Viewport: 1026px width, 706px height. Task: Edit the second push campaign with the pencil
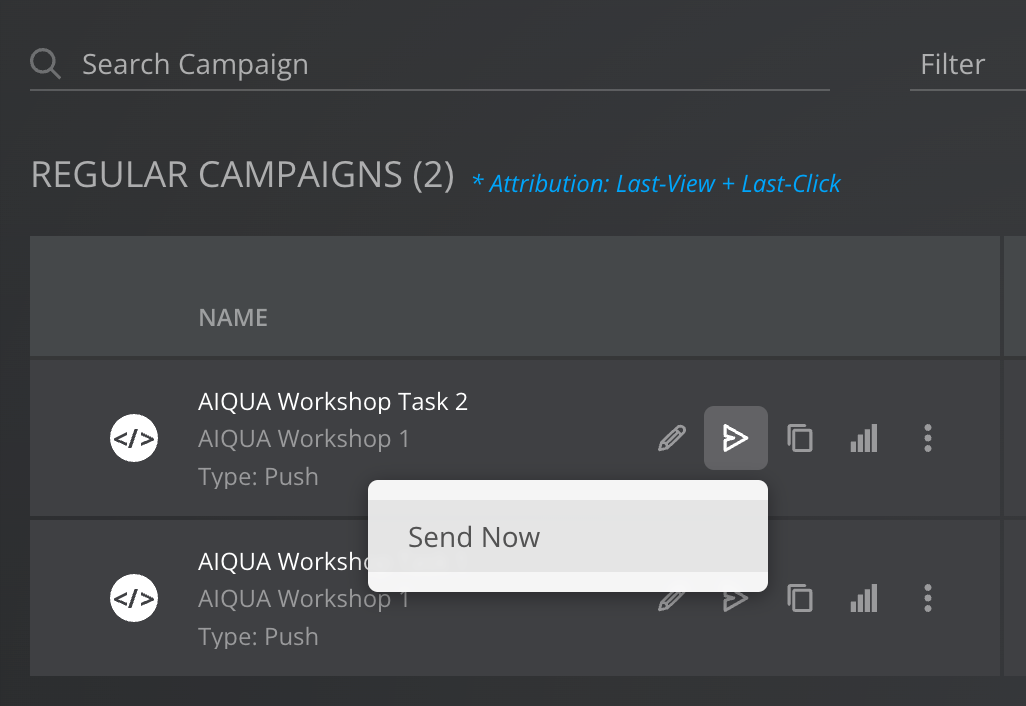pyautogui.click(x=672, y=598)
